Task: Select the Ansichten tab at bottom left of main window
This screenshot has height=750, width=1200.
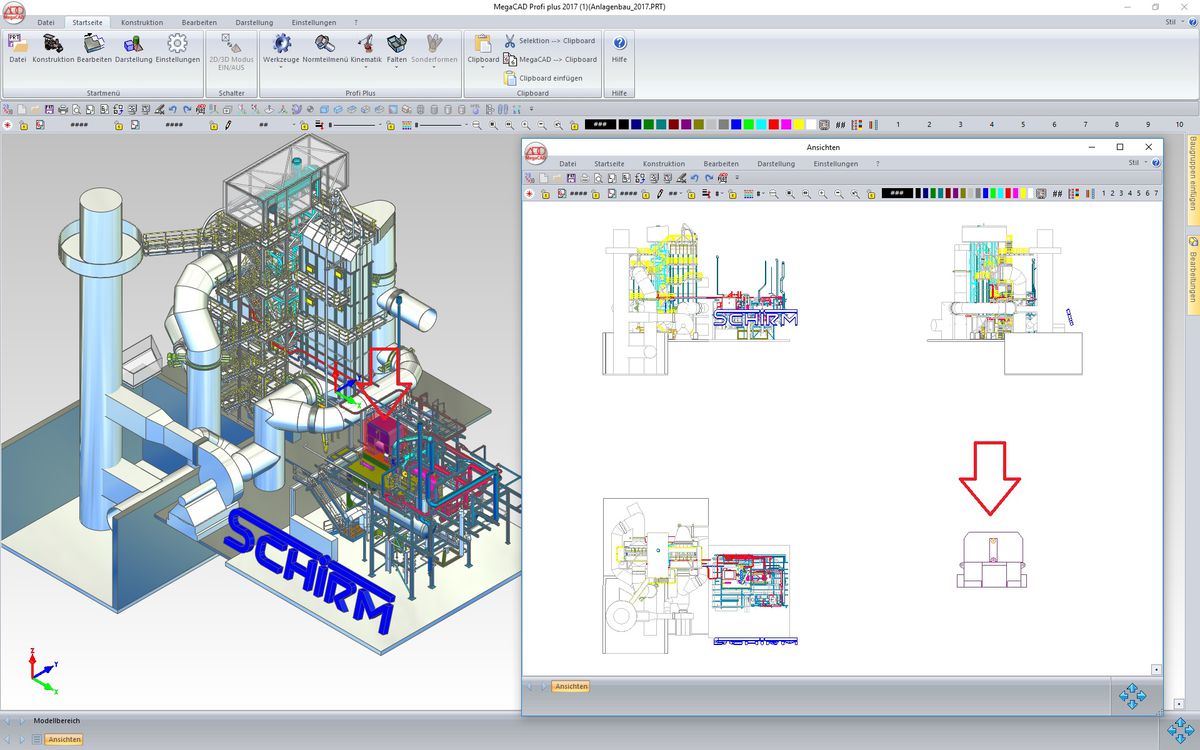Action: pyautogui.click(x=62, y=740)
